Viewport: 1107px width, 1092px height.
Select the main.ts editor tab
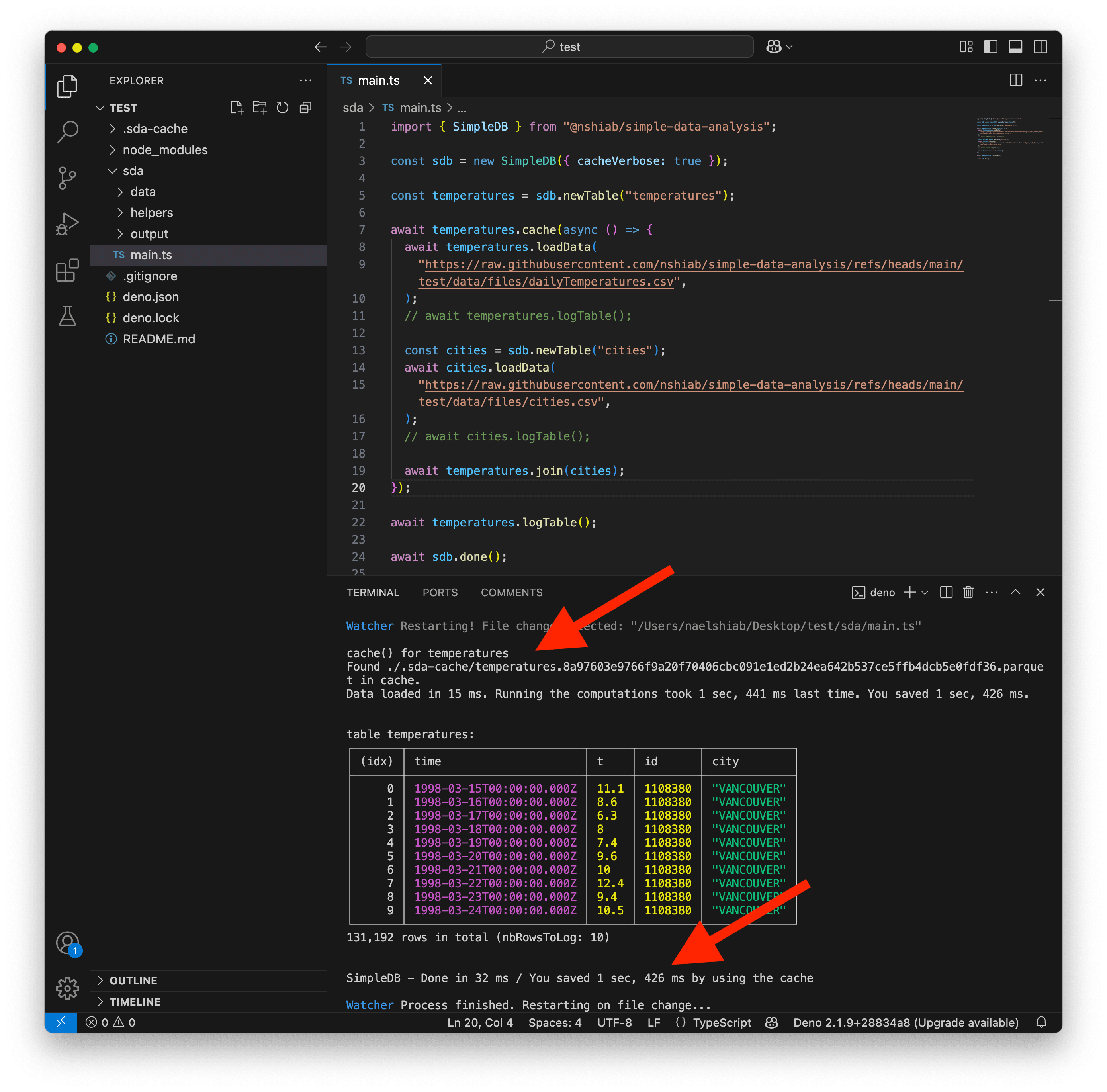pos(378,81)
